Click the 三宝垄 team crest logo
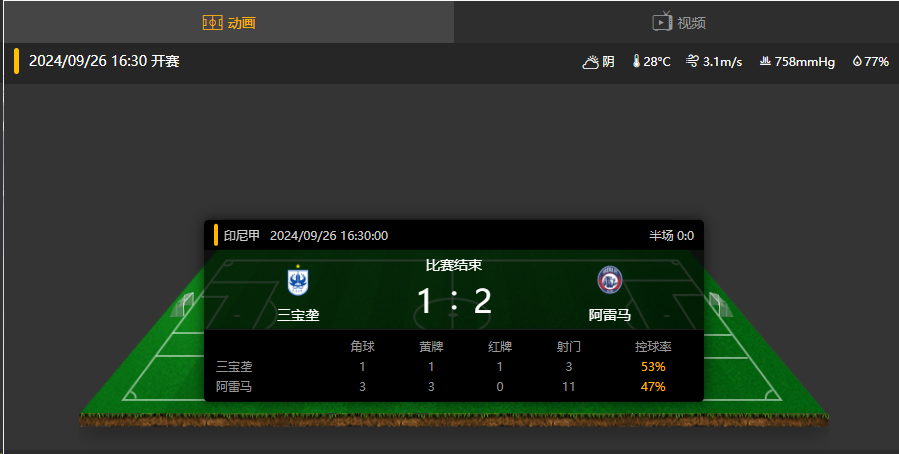The width and height of the screenshot is (899, 454). click(298, 280)
